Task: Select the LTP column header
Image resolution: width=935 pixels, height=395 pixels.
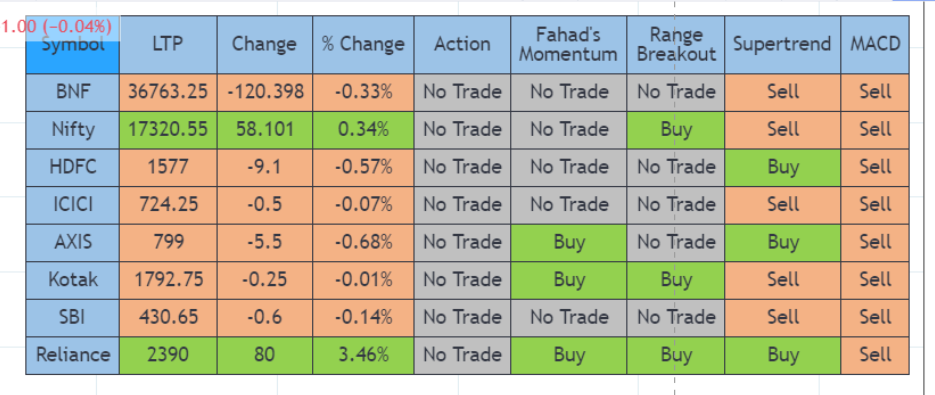Action: 168,45
